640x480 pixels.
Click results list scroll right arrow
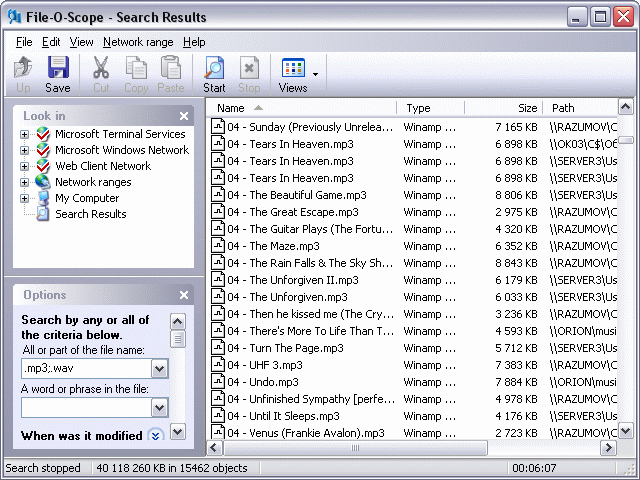(609, 448)
